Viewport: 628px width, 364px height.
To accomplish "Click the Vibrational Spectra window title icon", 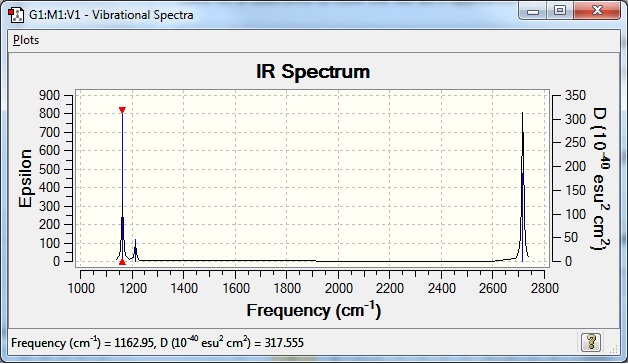I will point(16,15).
